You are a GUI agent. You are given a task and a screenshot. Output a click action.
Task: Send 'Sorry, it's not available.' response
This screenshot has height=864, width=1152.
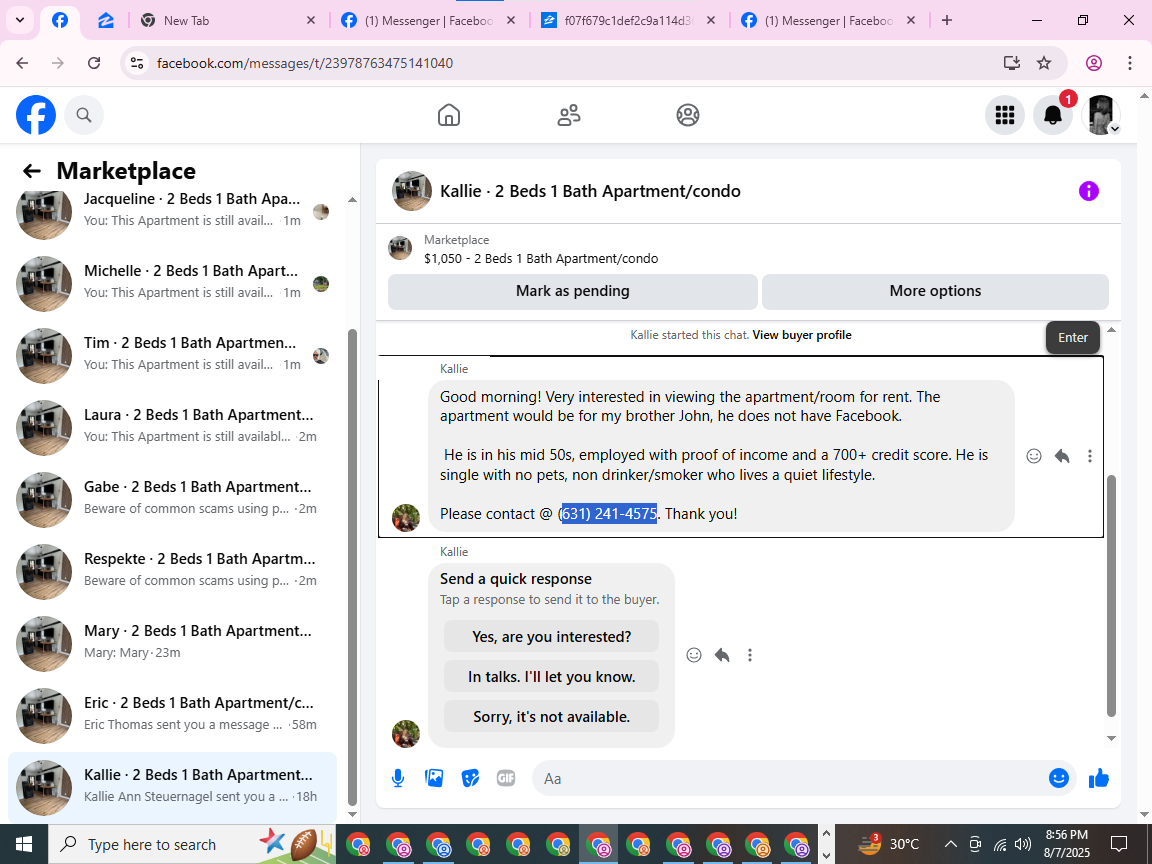coord(552,717)
